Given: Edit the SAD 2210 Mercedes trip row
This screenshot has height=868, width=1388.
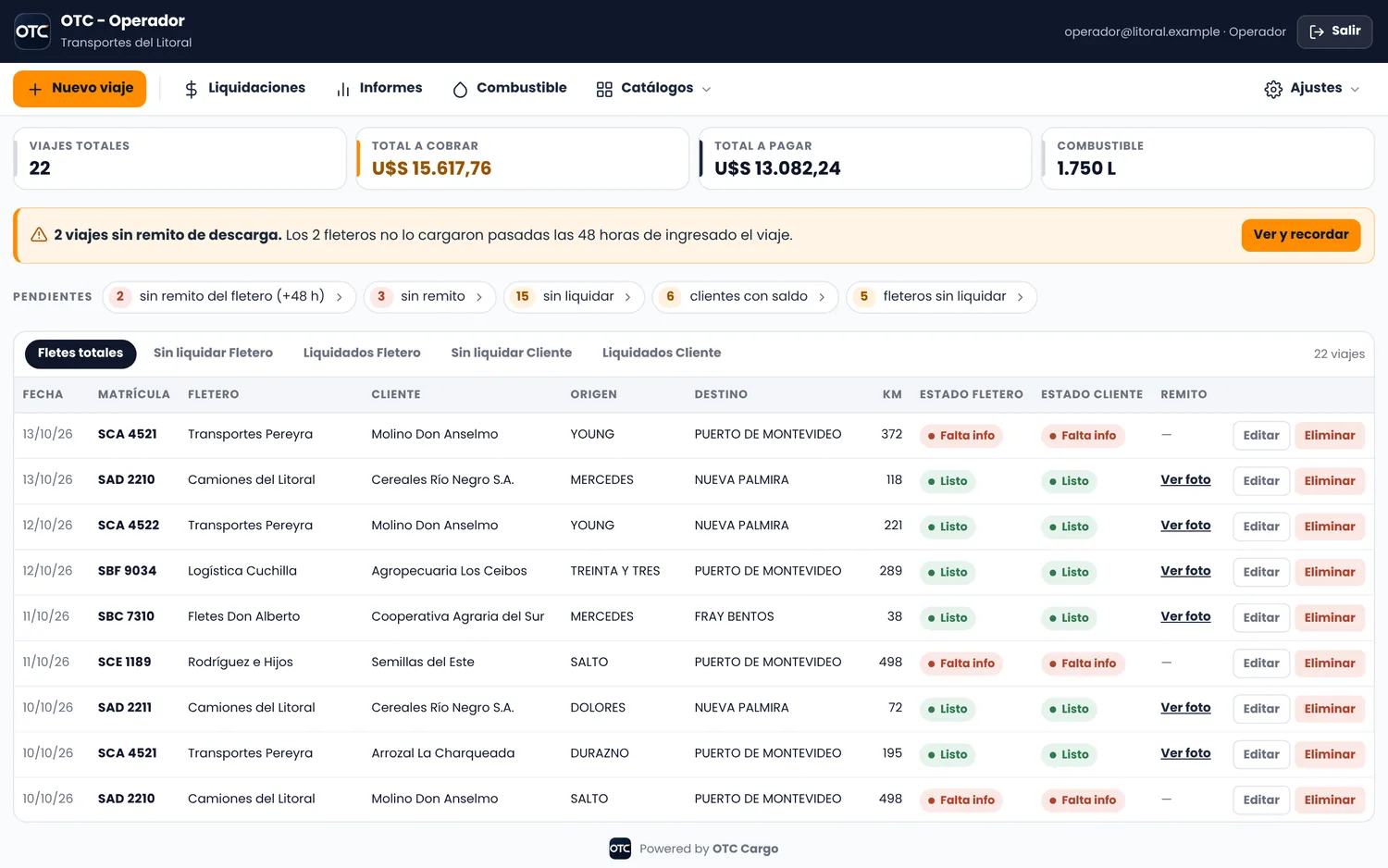Looking at the screenshot, I should click(1261, 481).
